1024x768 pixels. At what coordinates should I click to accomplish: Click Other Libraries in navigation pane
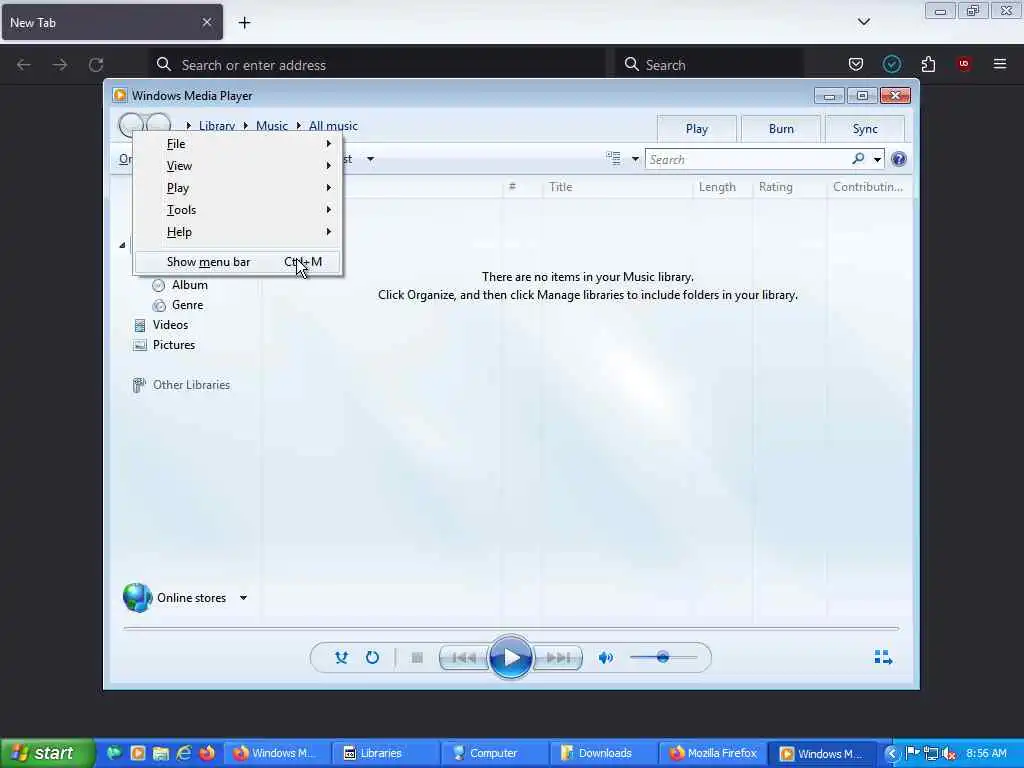[191, 385]
